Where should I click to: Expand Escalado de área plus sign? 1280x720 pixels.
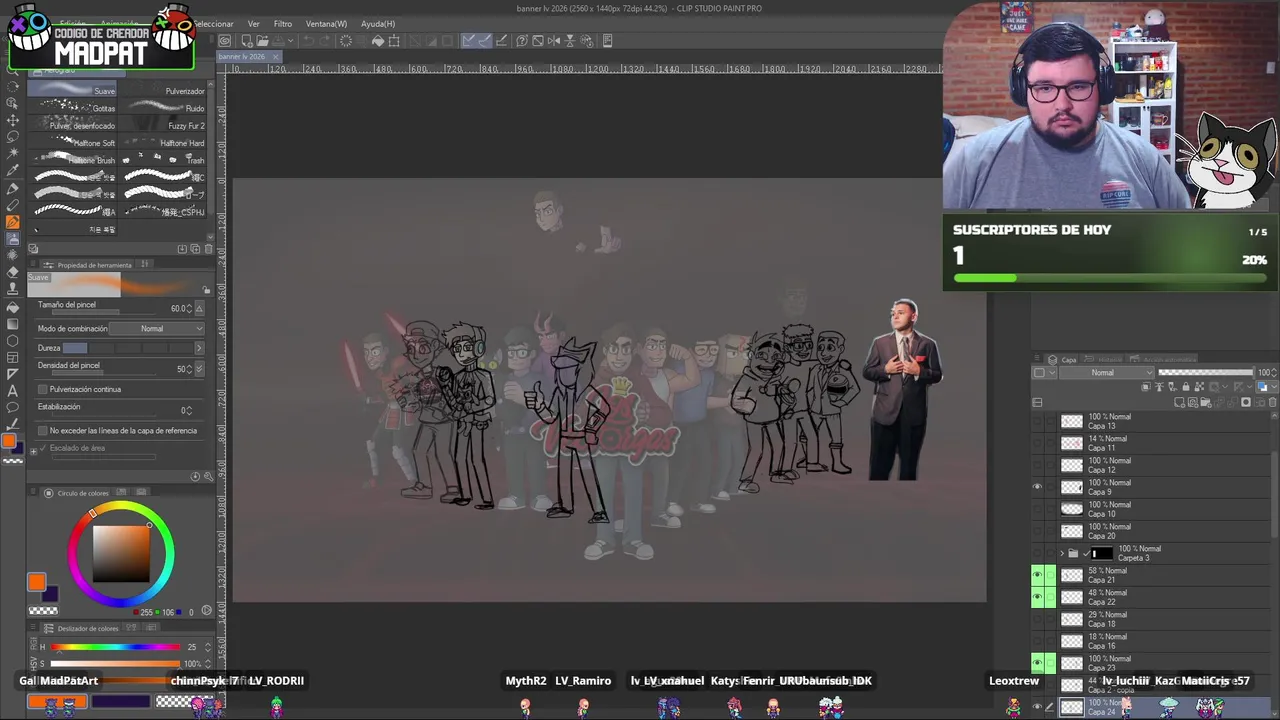(x=33, y=450)
